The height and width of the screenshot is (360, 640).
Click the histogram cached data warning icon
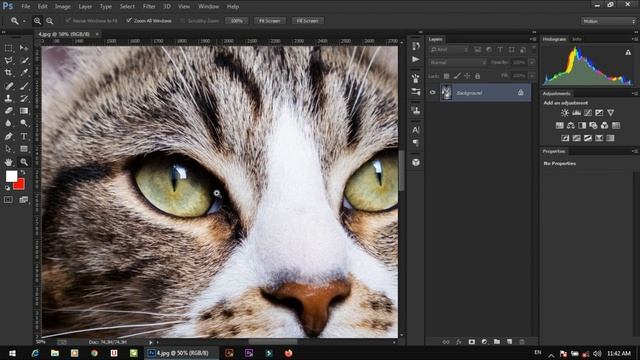click(628, 52)
